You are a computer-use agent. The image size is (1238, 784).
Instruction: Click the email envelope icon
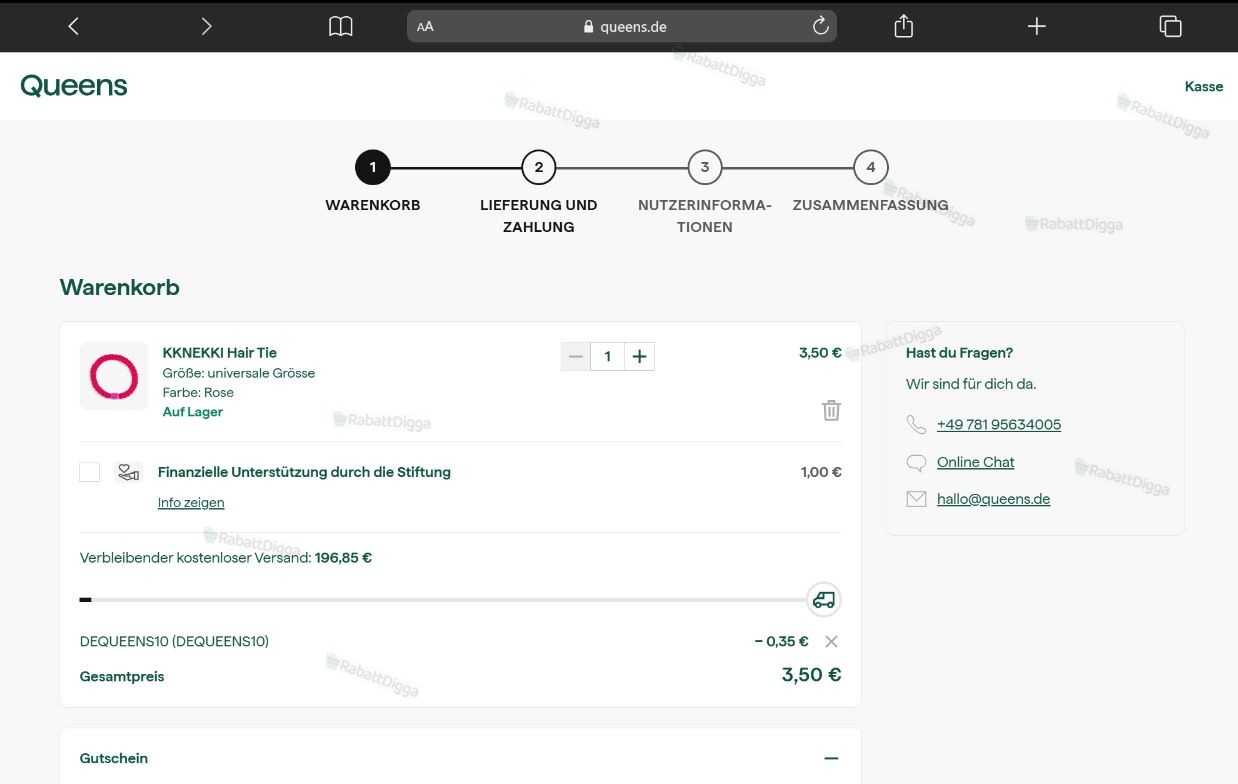pos(916,499)
